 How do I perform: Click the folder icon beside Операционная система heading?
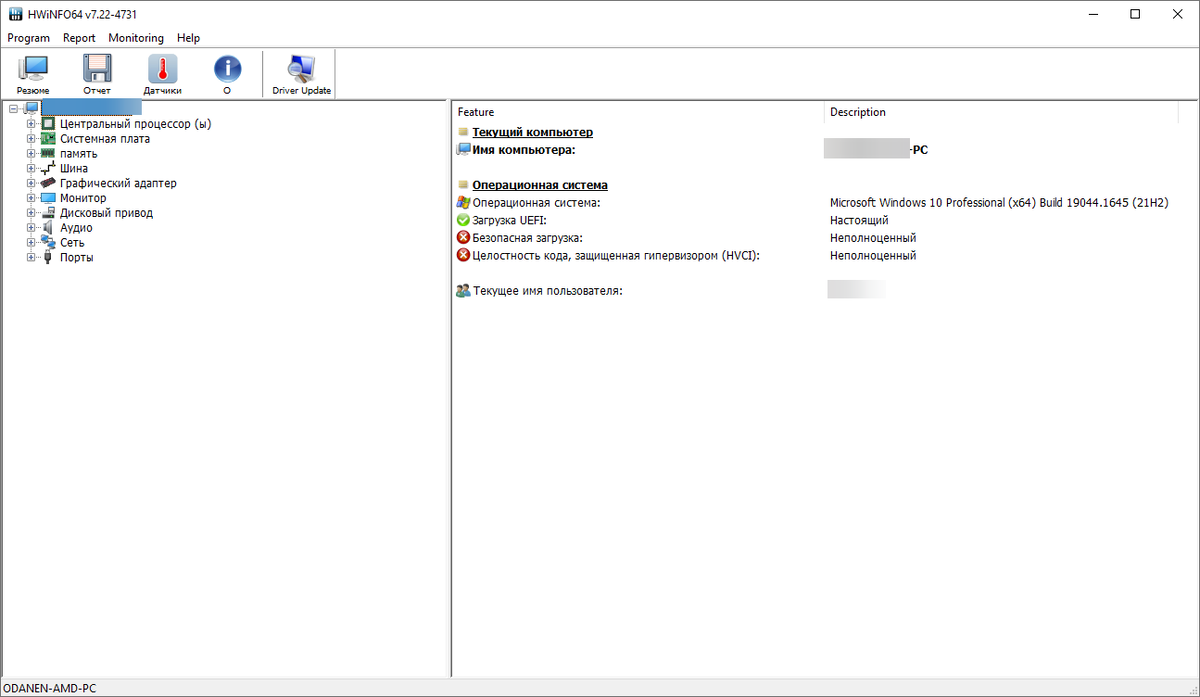tap(463, 185)
